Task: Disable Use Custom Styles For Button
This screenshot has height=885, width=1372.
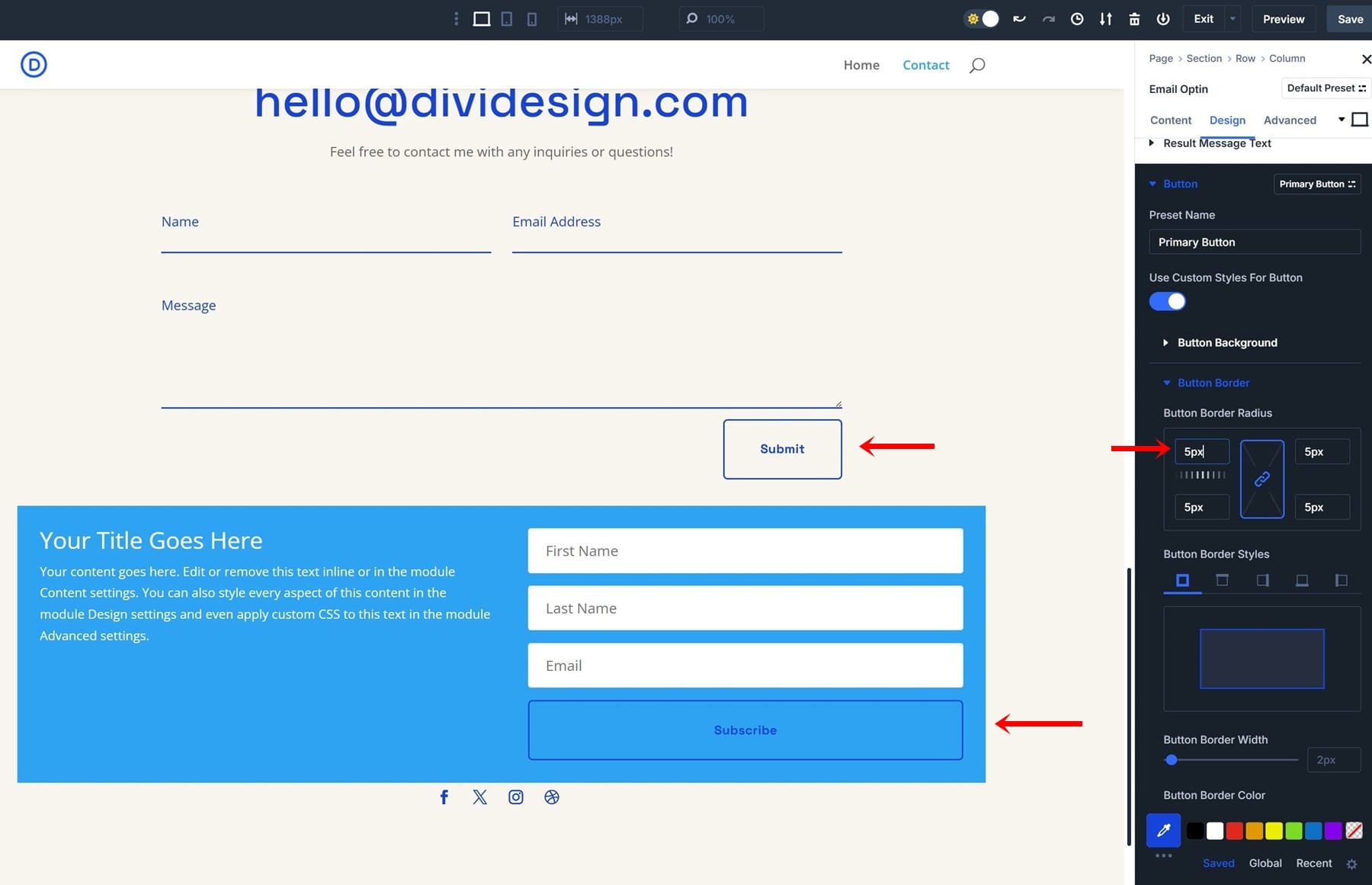Action: coord(1167,302)
